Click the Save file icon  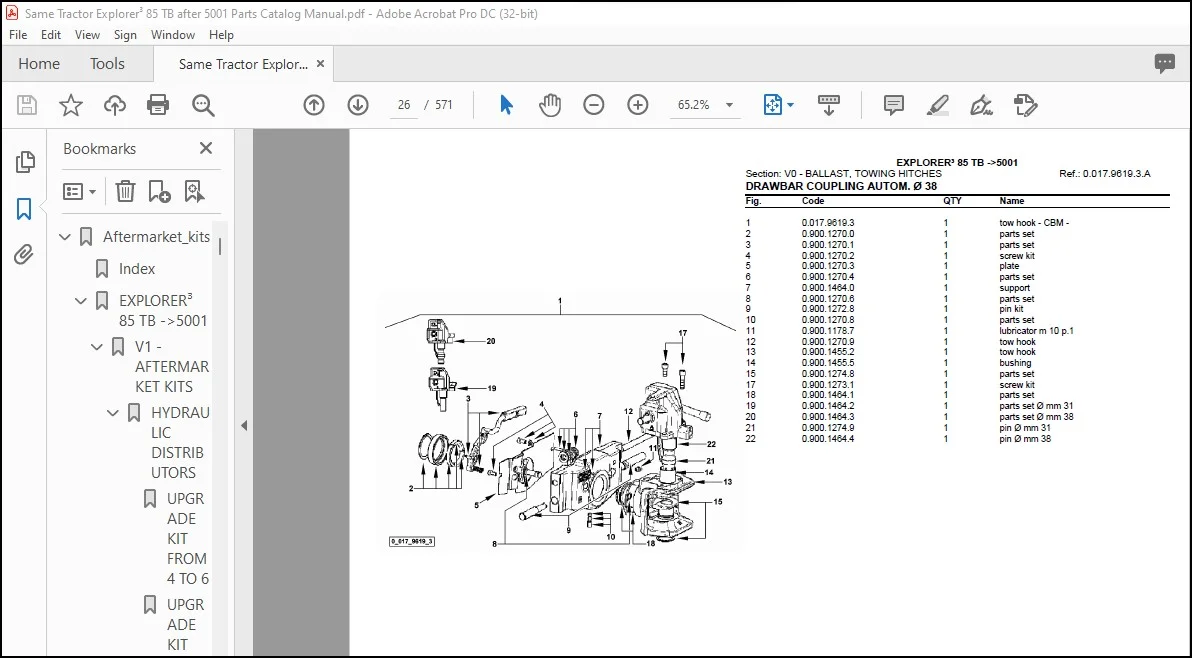pyautogui.click(x=27, y=105)
